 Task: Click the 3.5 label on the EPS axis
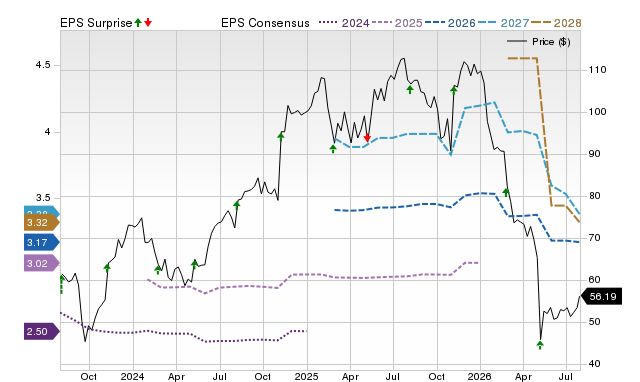43,198
